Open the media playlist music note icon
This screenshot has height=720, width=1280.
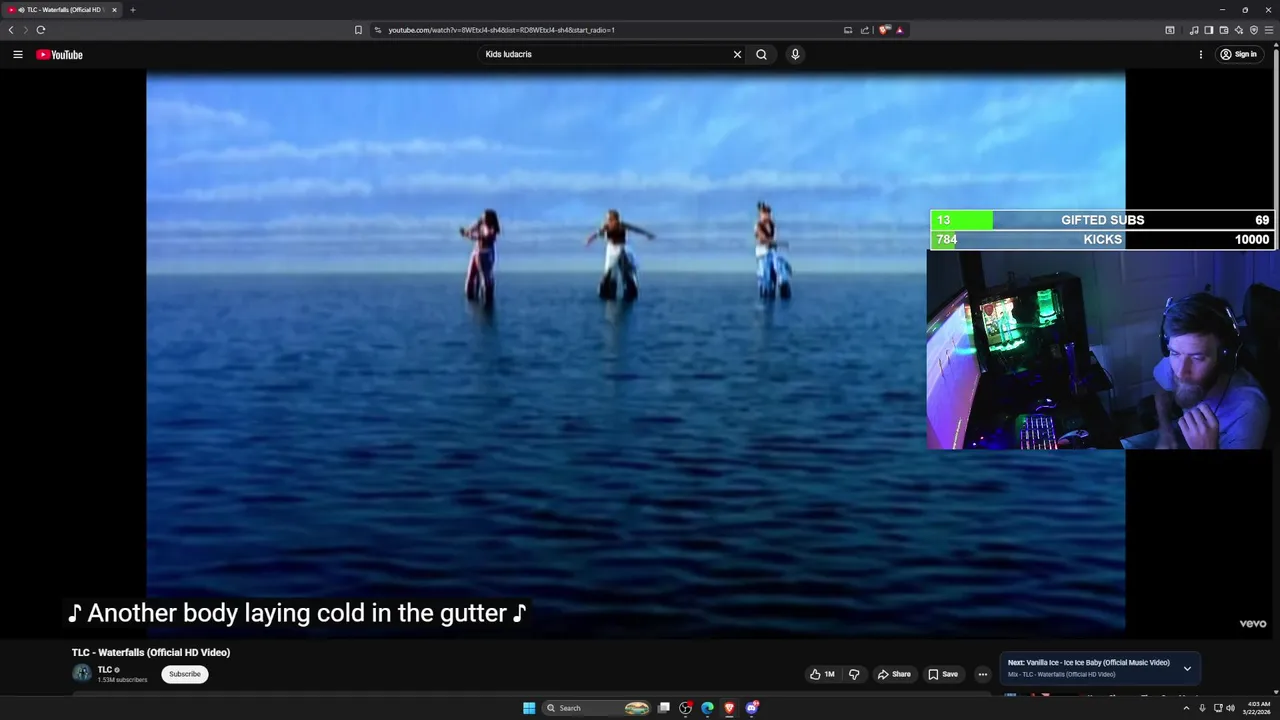click(x=1193, y=30)
